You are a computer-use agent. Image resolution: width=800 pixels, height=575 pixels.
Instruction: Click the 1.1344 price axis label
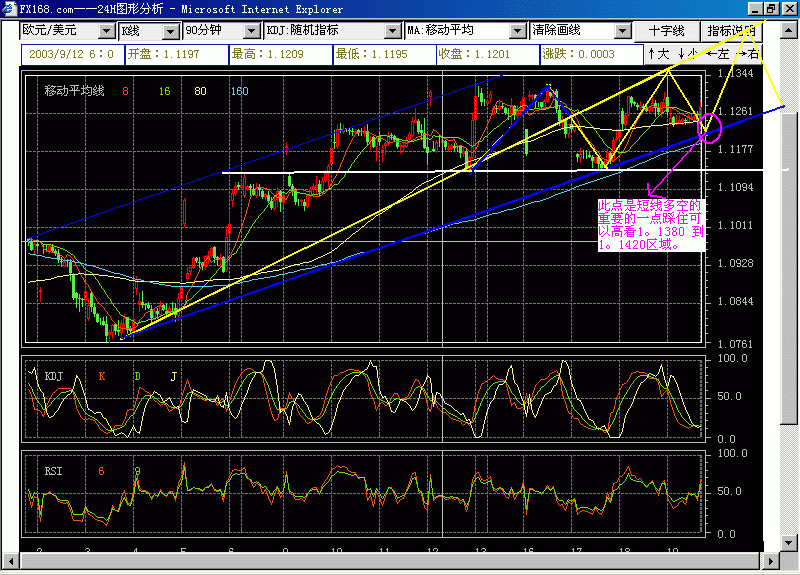[x=735, y=73]
